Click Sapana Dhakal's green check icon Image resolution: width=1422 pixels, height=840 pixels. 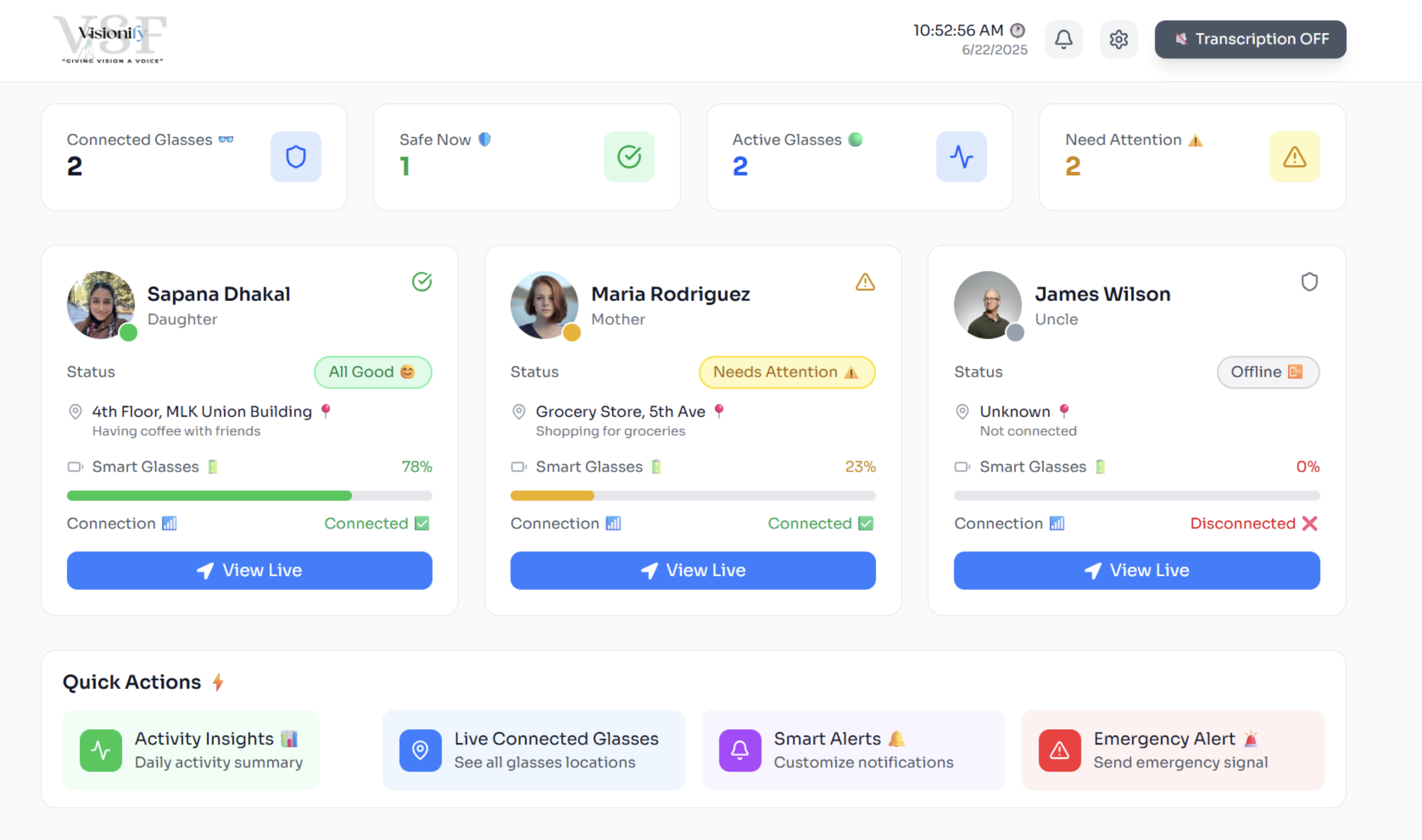click(422, 282)
